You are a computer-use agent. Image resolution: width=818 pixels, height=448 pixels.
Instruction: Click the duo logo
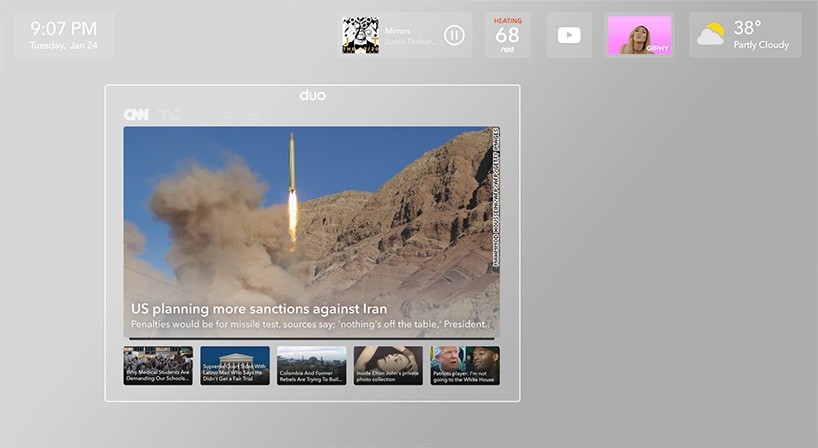click(312, 95)
